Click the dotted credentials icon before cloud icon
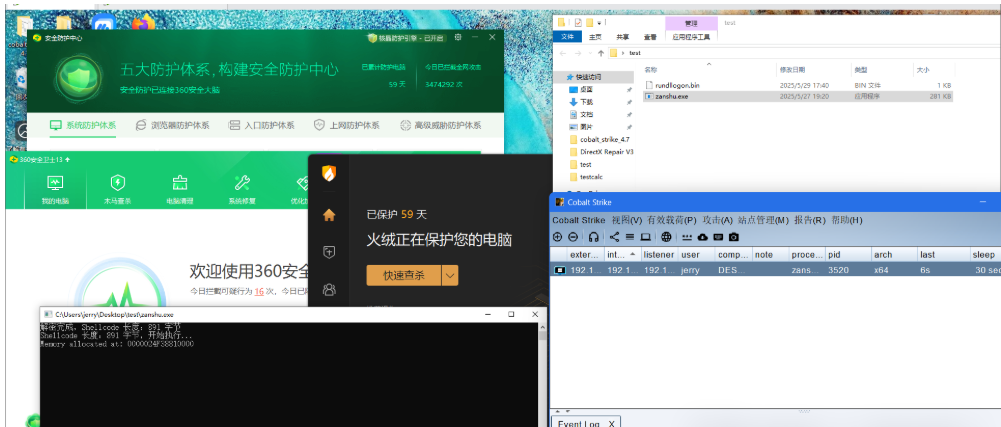1001x427 pixels. (x=687, y=237)
